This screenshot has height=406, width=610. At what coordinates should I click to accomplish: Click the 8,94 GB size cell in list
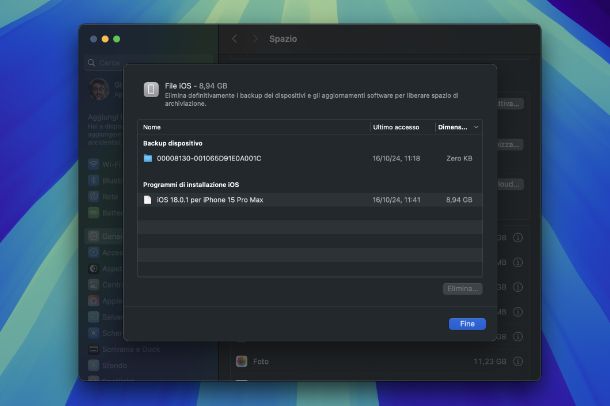click(459, 200)
